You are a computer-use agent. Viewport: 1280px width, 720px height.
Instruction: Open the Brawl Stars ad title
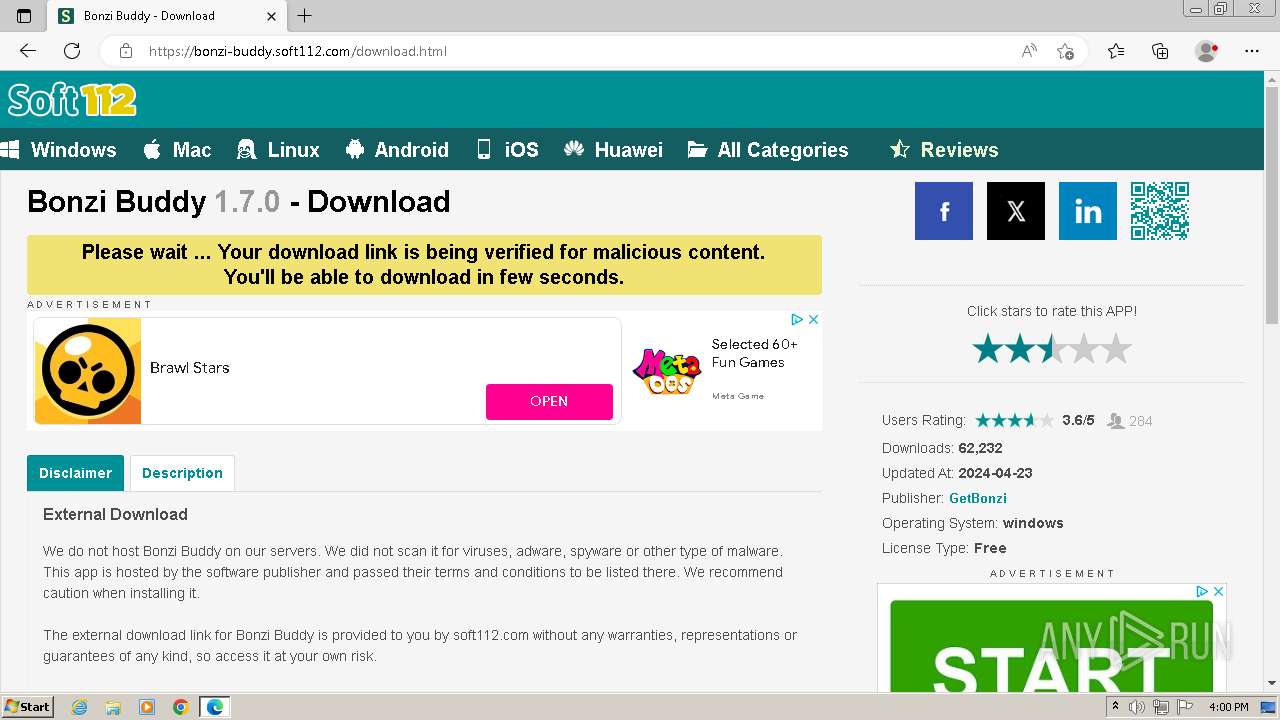(190, 367)
